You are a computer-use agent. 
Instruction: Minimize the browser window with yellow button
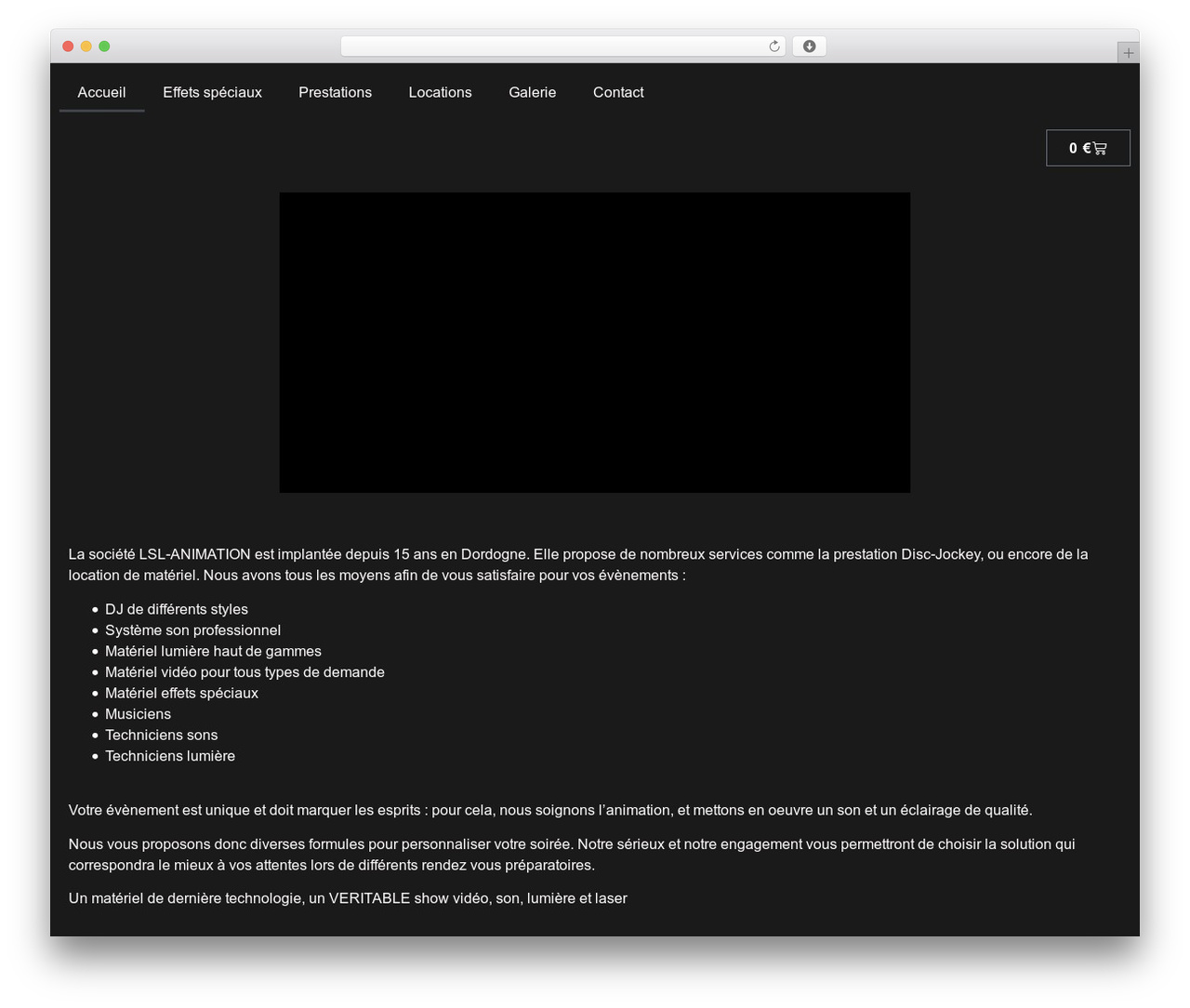click(x=86, y=46)
